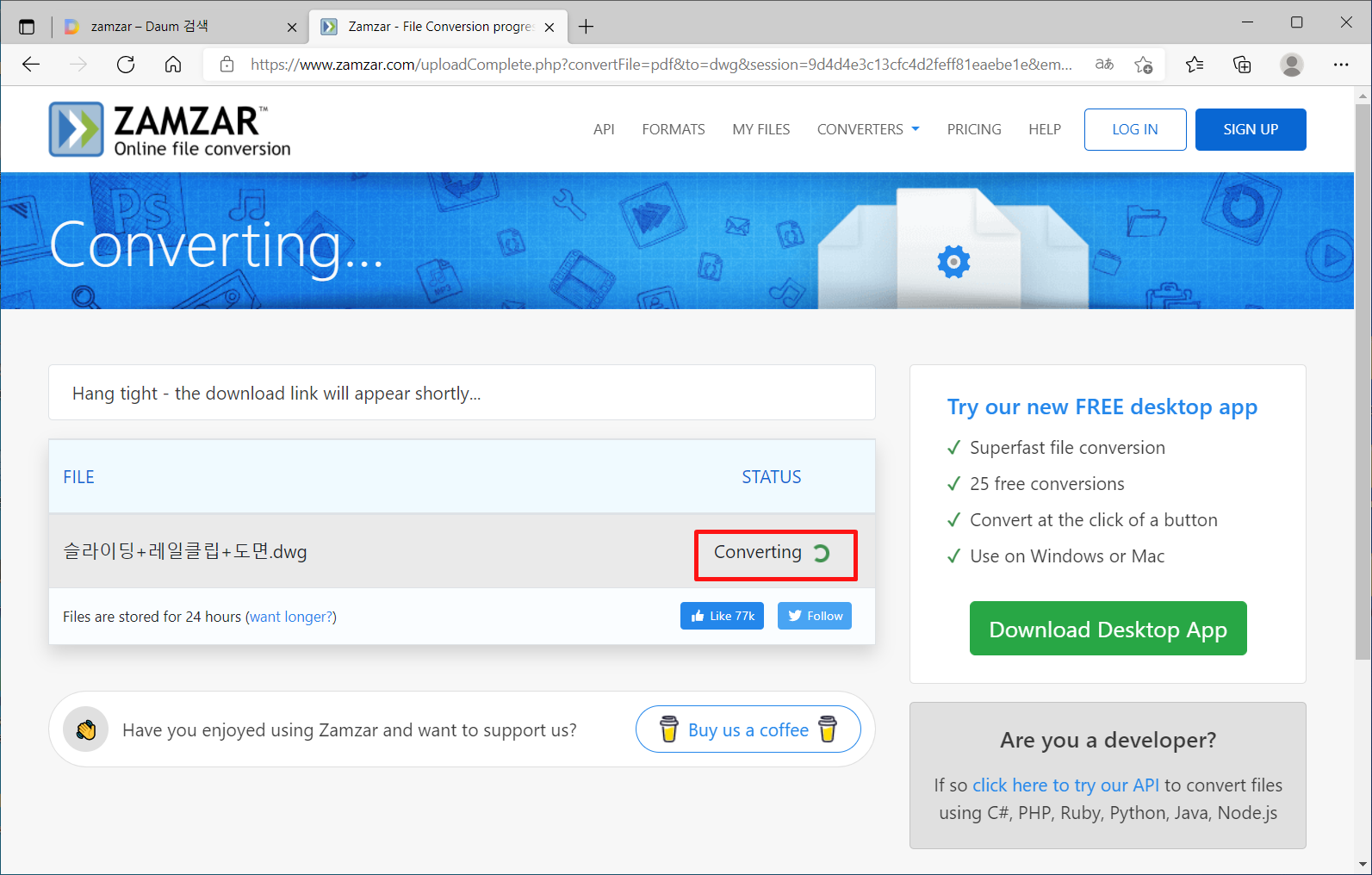The height and width of the screenshot is (875, 1372).
Task: Click the STATUS column header
Action: (x=772, y=477)
